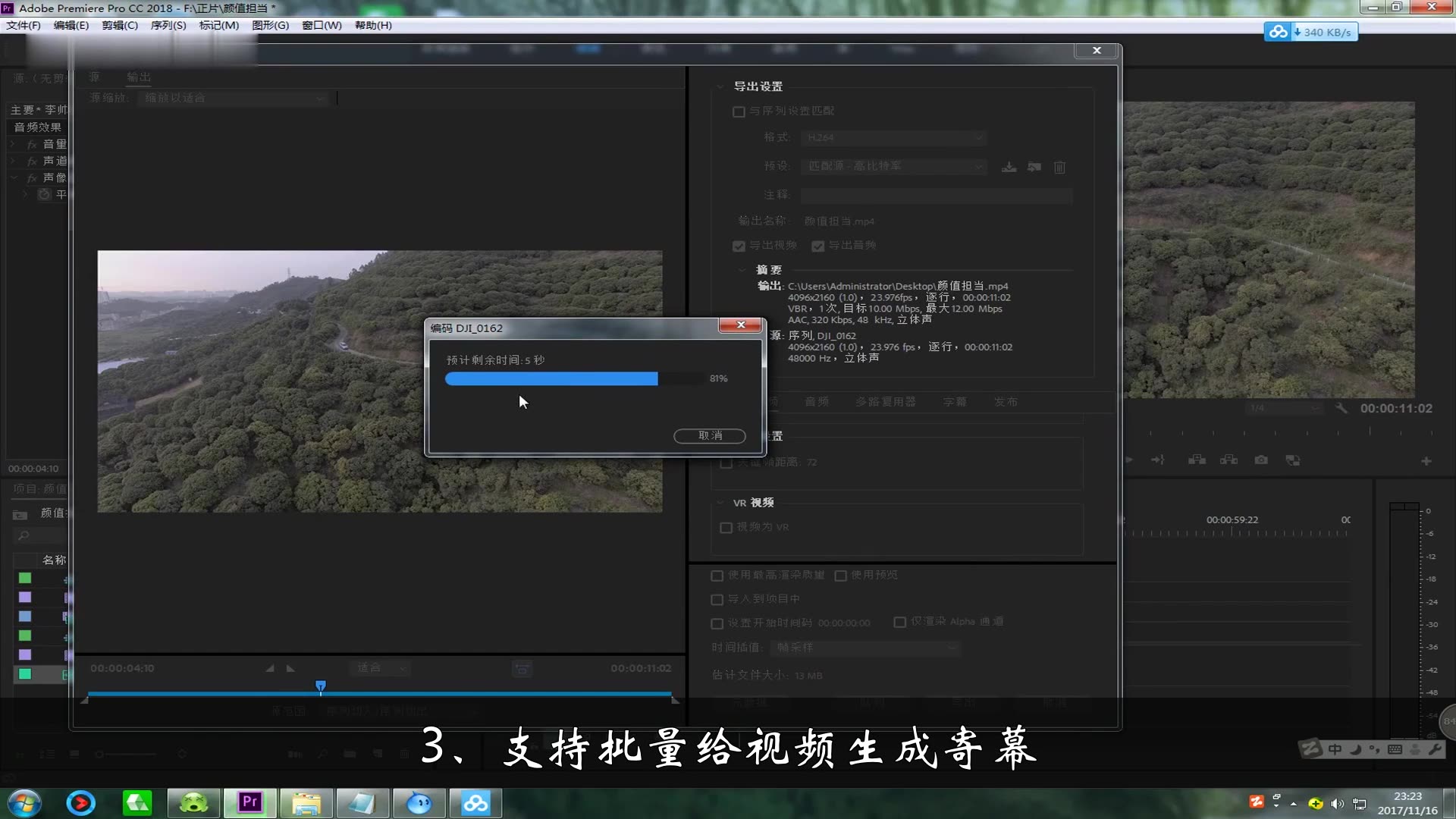The width and height of the screenshot is (1456, 819).
Task: Toggle the 导出音频 checkbox
Action: coord(817,246)
